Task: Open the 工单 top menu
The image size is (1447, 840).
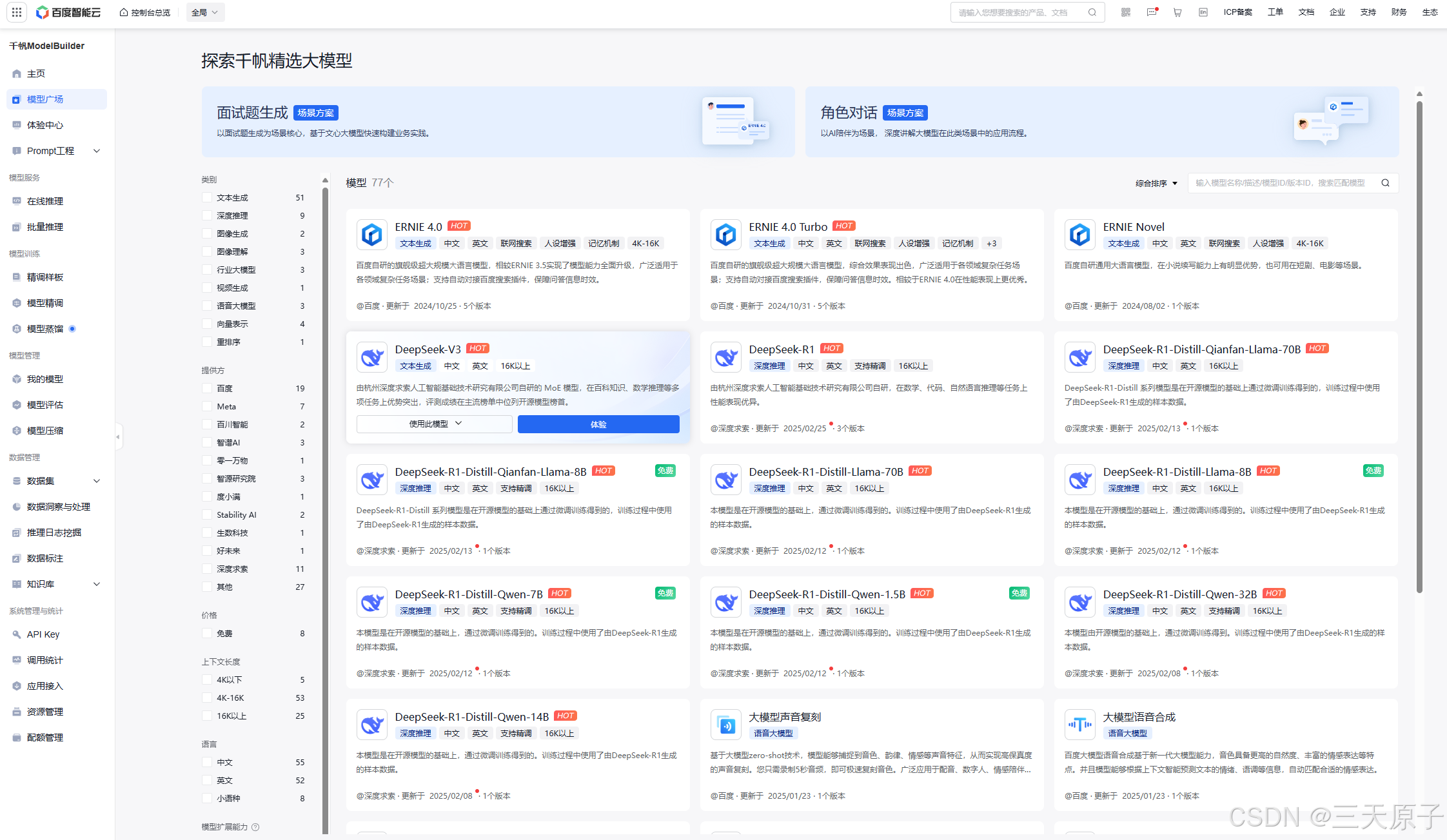Action: click(x=1275, y=12)
